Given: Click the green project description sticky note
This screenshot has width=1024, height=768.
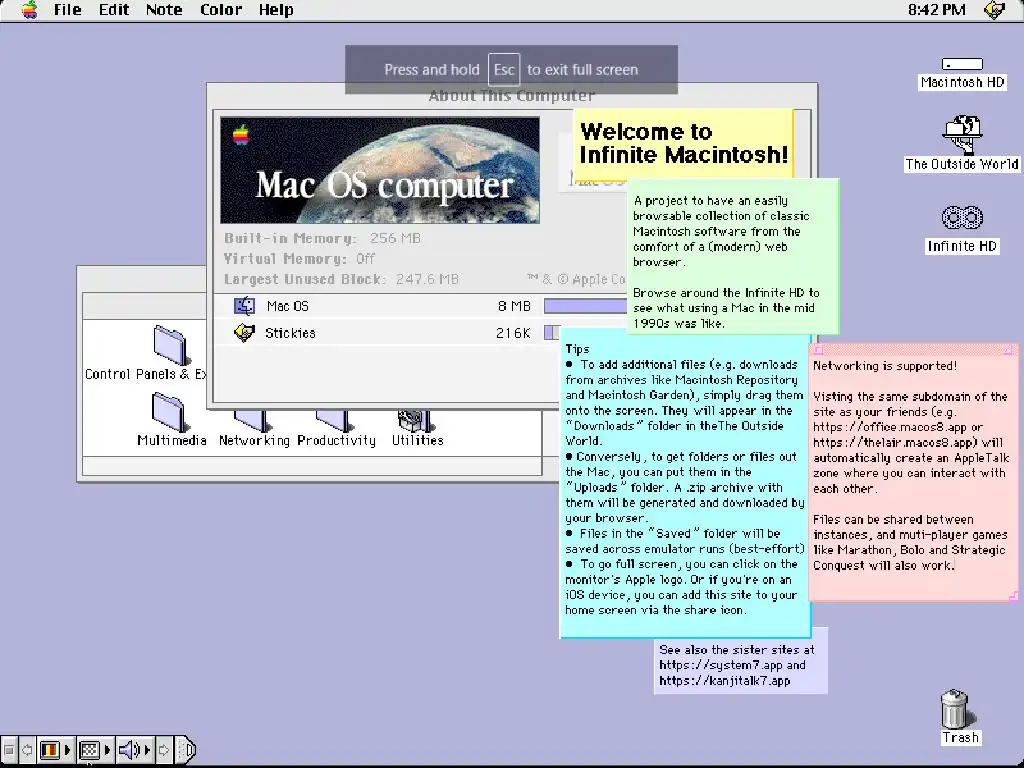Looking at the screenshot, I should (733, 256).
